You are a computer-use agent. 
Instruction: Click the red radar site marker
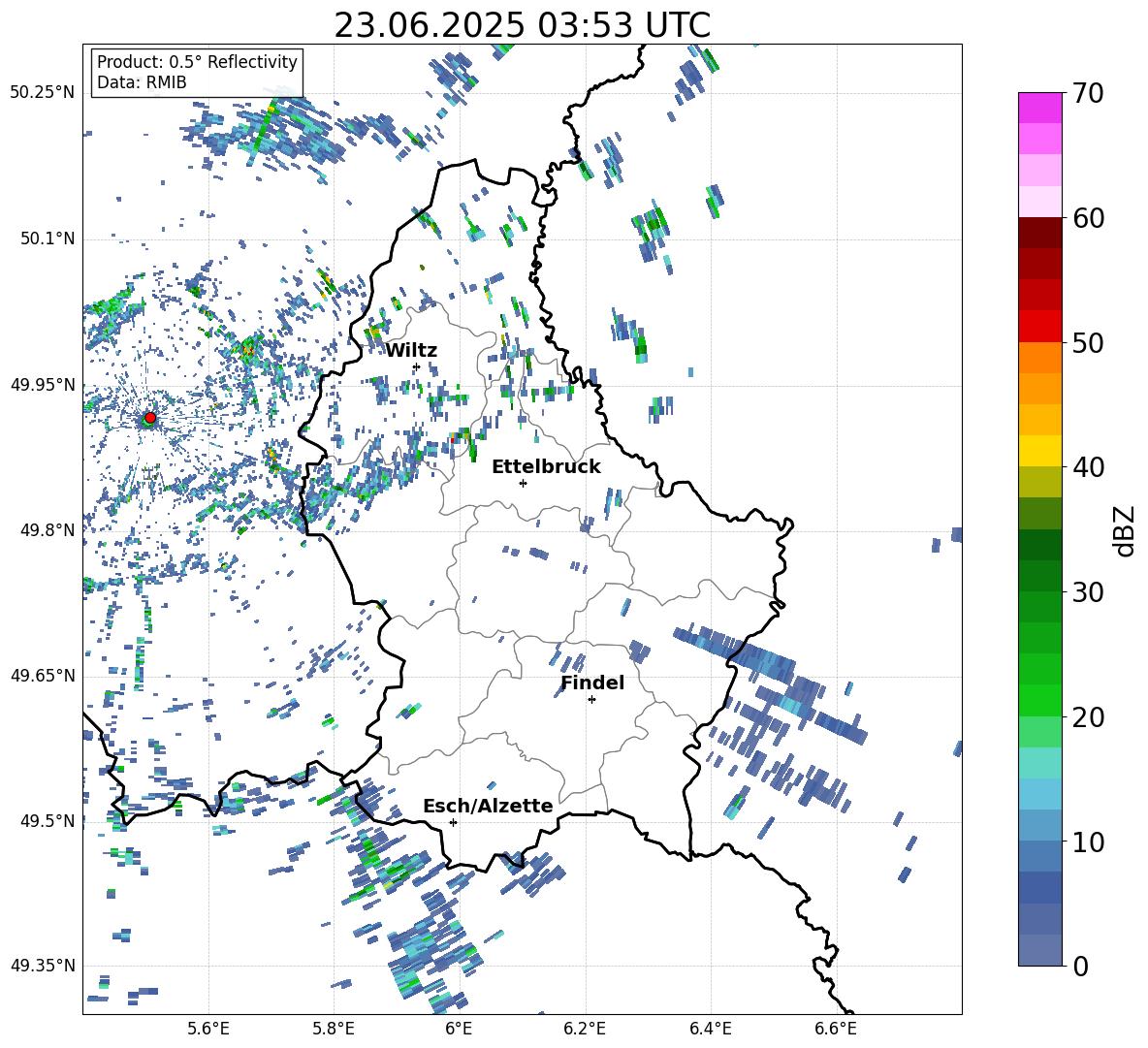click(x=150, y=418)
